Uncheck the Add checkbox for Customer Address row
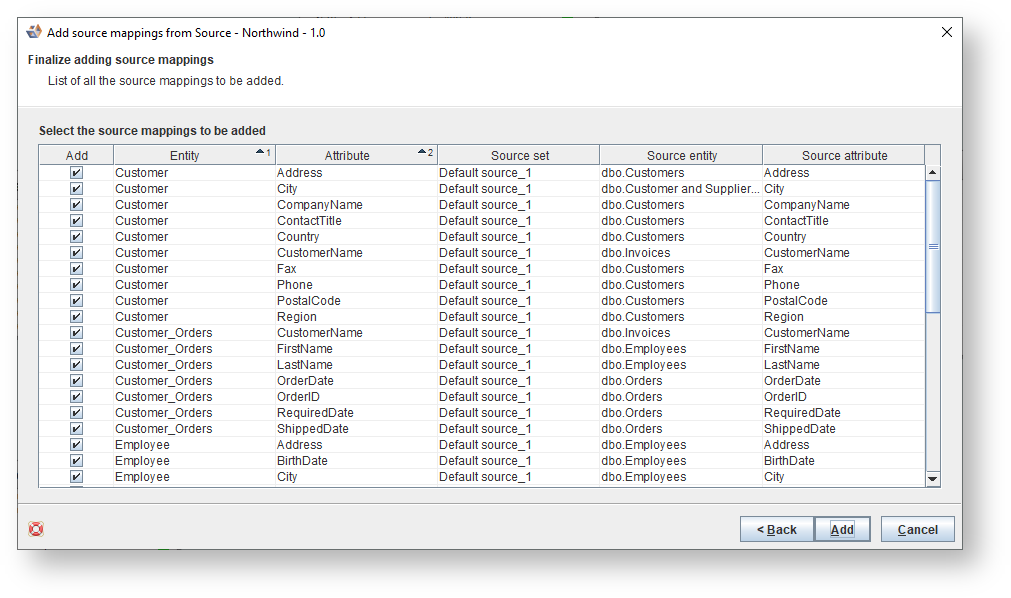 pyautogui.click(x=76, y=172)
